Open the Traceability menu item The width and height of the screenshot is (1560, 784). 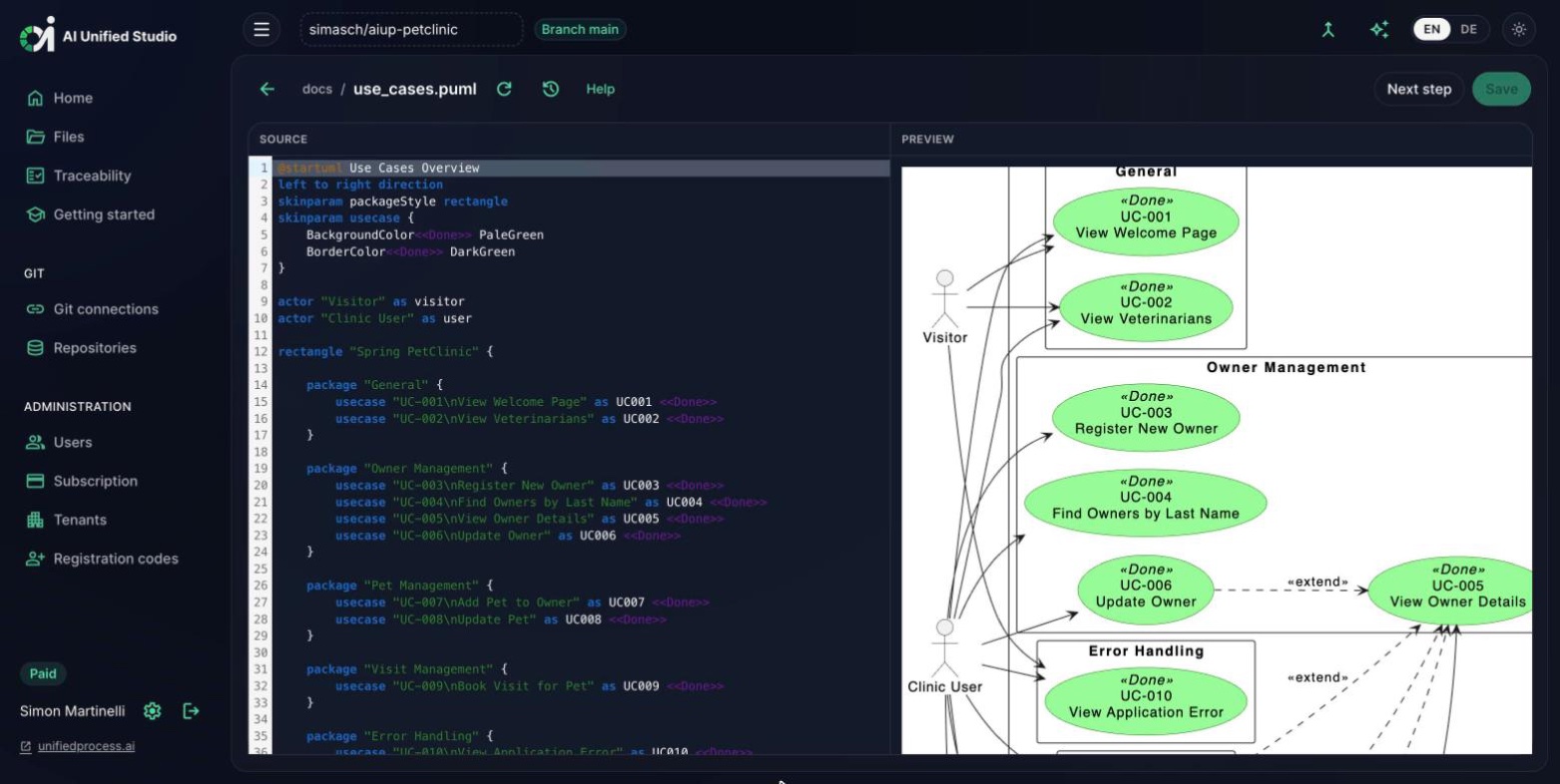click(79, 176)
